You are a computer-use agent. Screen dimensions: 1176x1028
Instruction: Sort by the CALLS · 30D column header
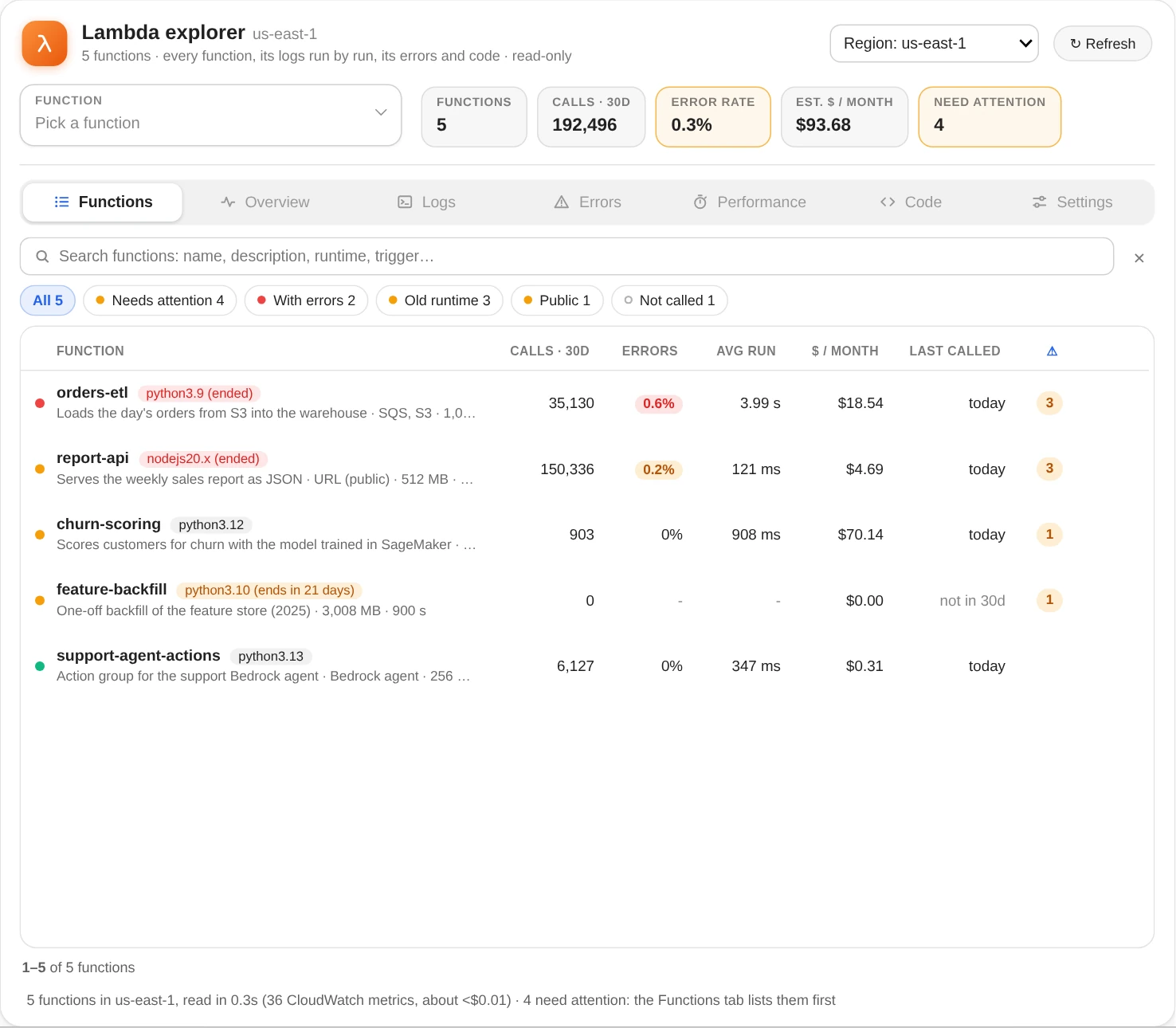pyautogui.click(x=550, y=351)
